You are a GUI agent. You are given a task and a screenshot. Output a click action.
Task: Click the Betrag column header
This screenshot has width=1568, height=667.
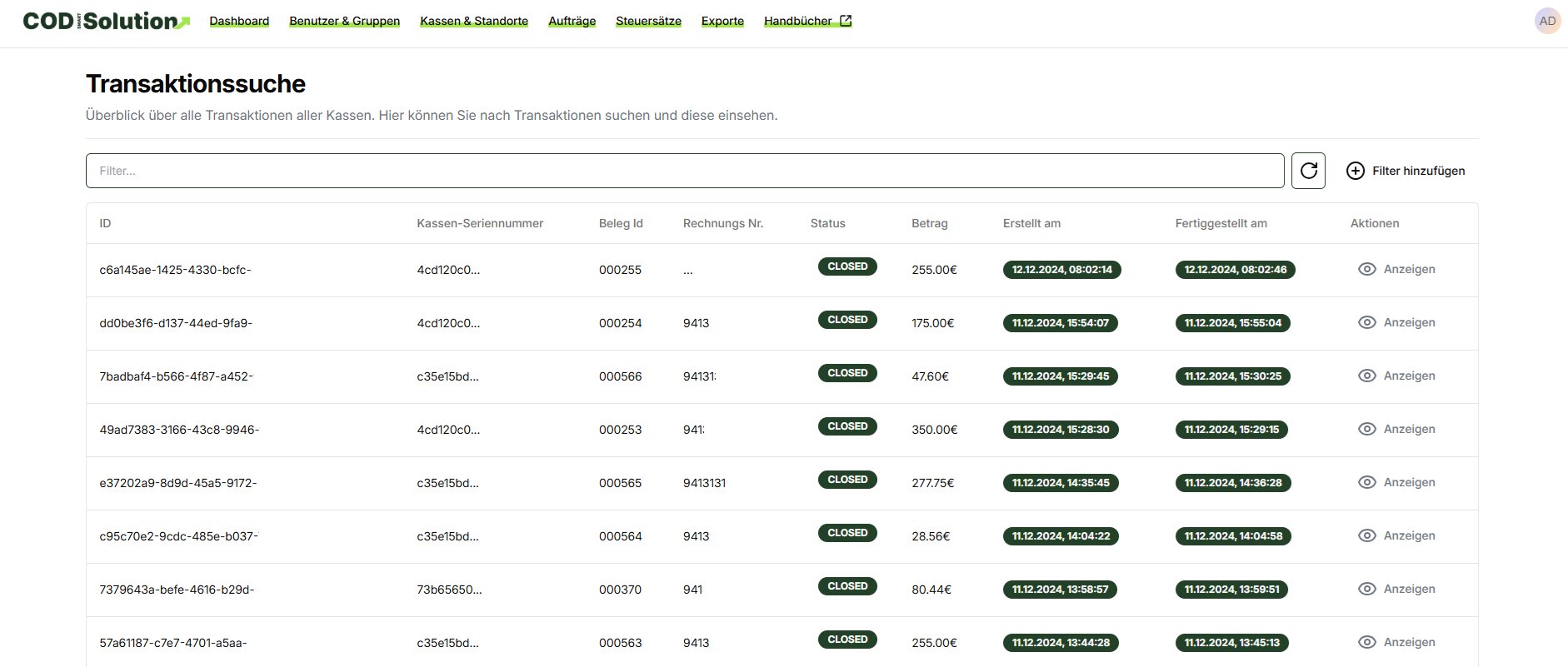click(929, 223)
